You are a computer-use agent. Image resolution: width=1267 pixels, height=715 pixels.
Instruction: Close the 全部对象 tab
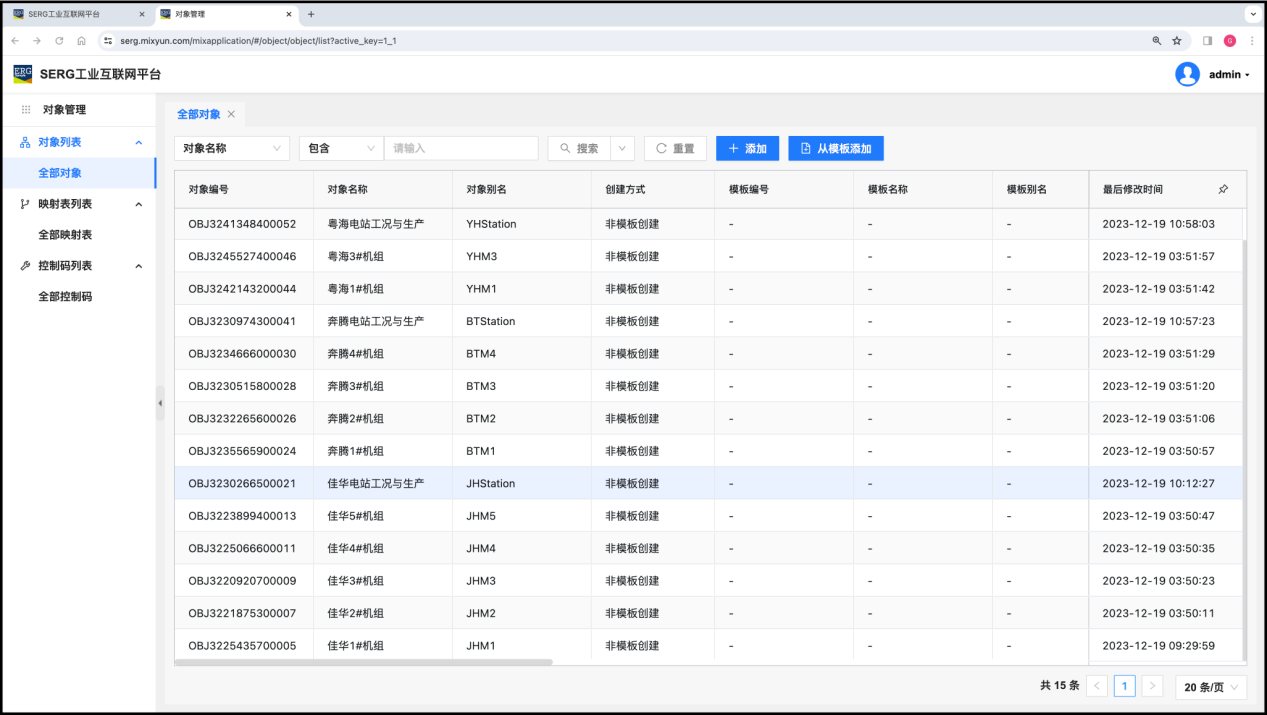click(x=231, y=114)
